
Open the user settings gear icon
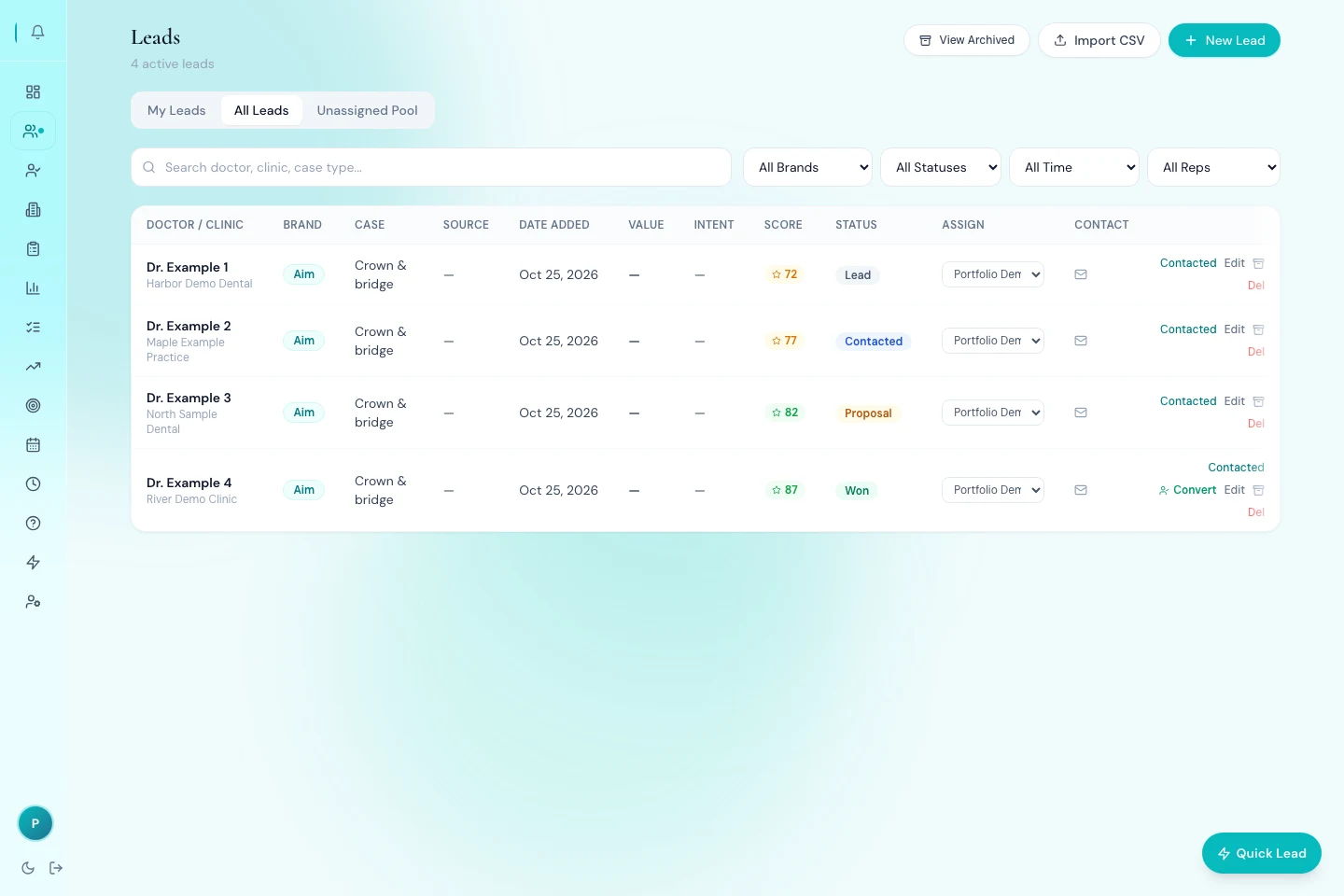[x=33, y=601]
